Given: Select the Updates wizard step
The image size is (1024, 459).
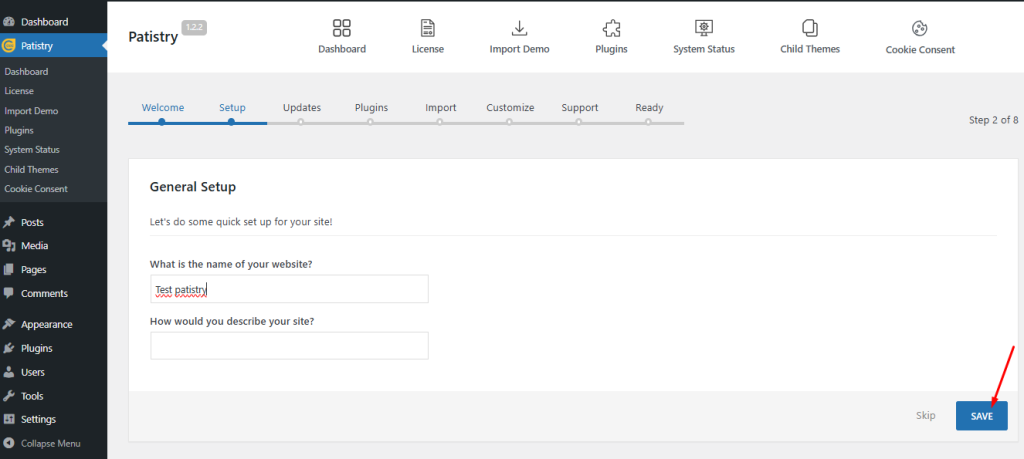Looking at the screenshot, I should coord(302,108).
